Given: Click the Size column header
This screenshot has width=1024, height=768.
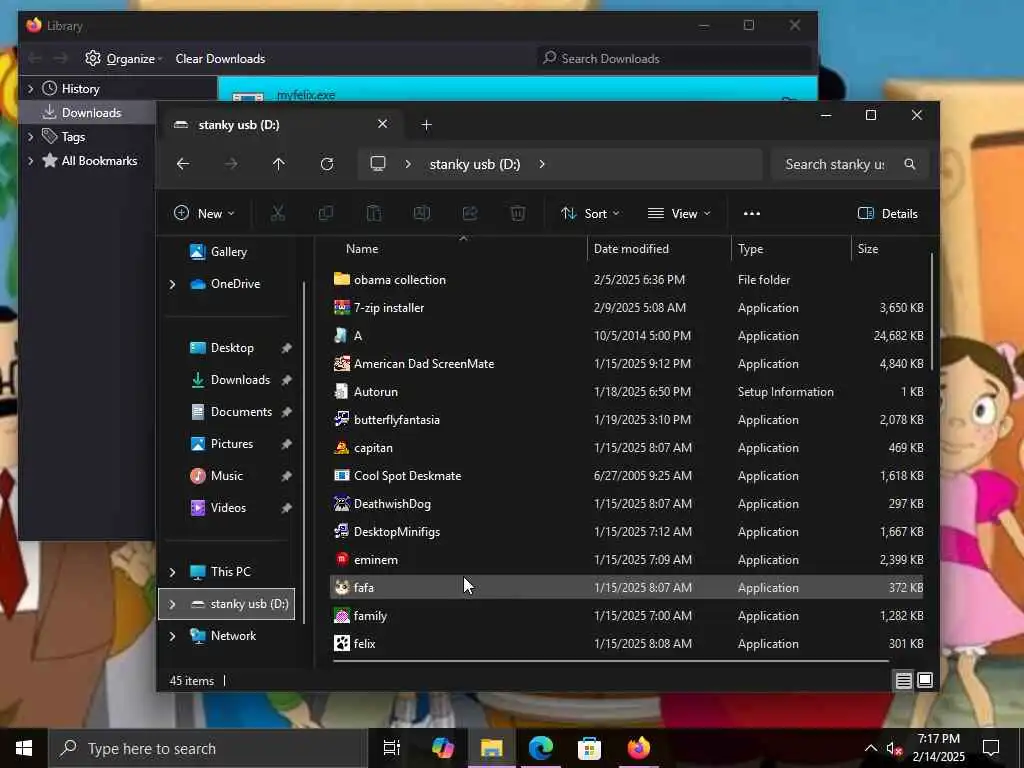Looking at the screenshot, I should click(x=868, y=249).
